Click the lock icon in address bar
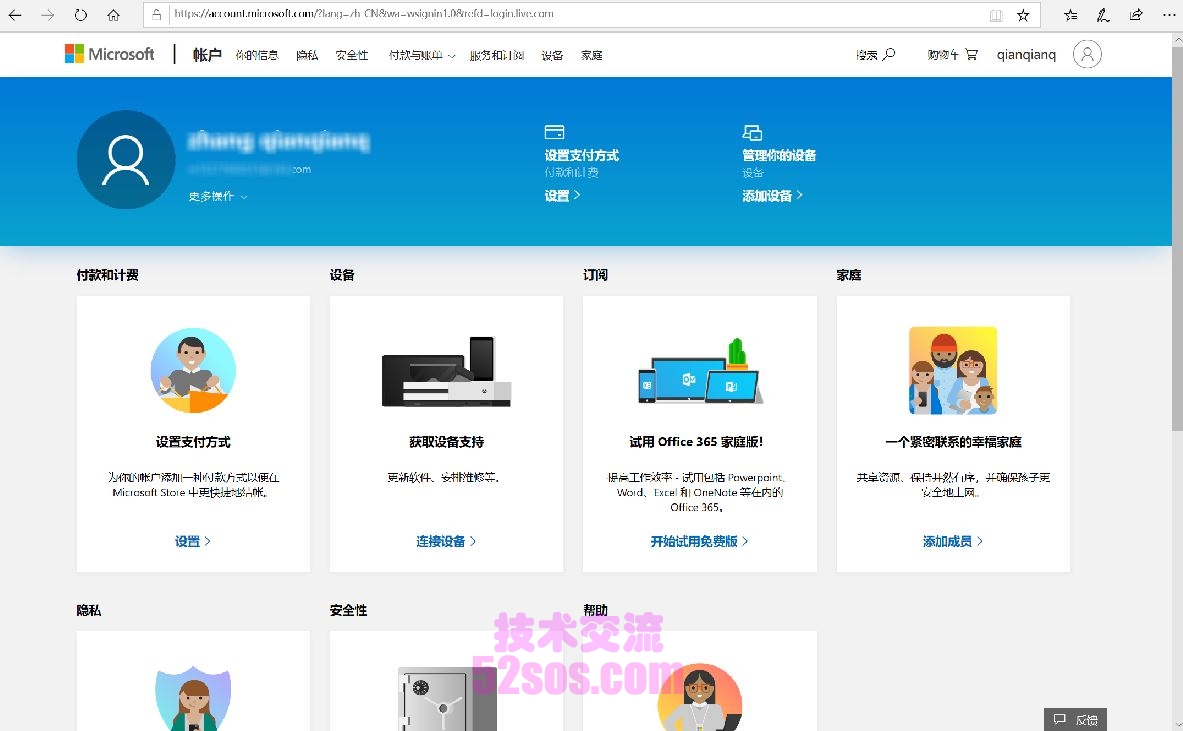The image size is (1183, 731). (x=157, y=14)
